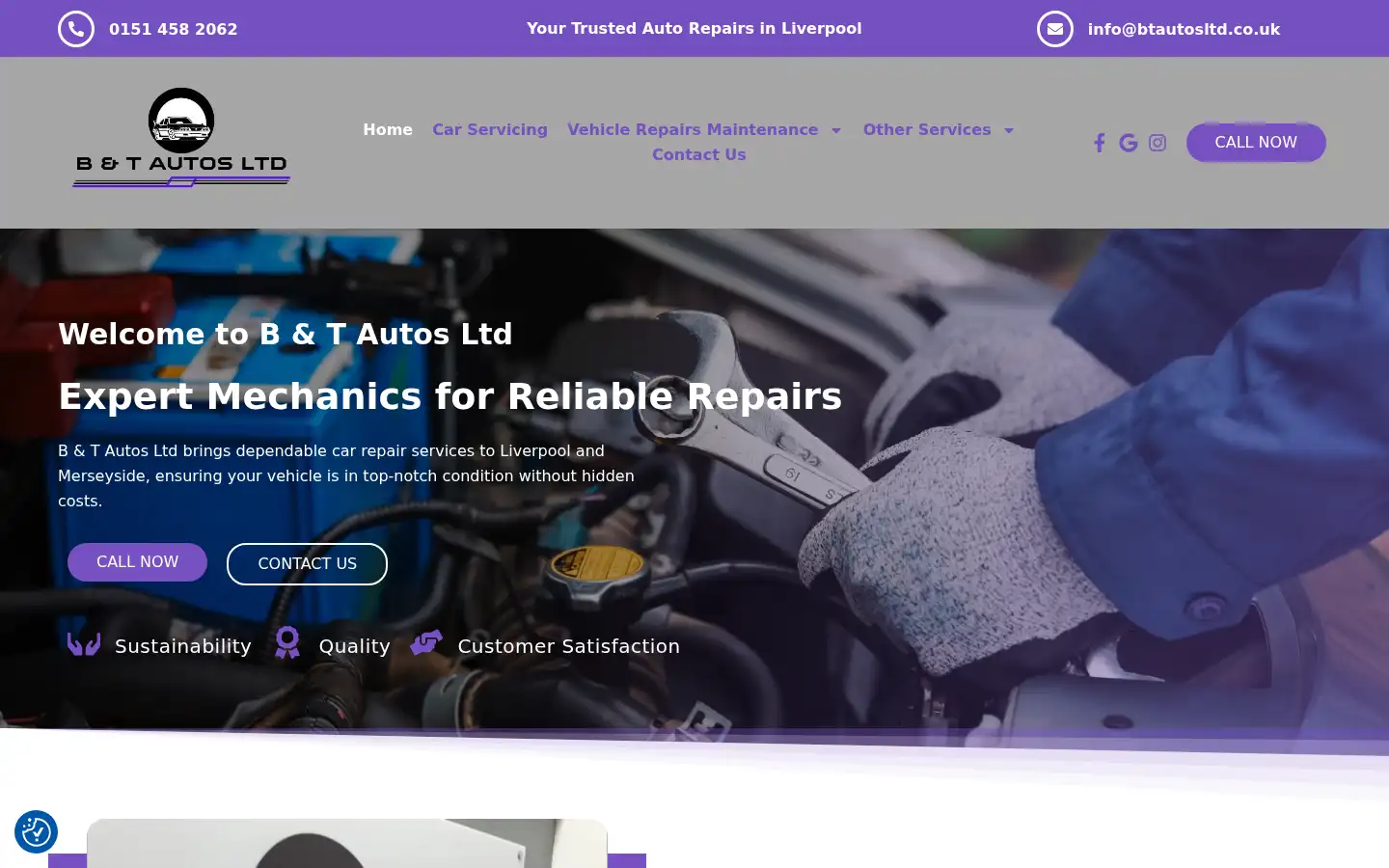Go to the Home menu item

[388, 129]
